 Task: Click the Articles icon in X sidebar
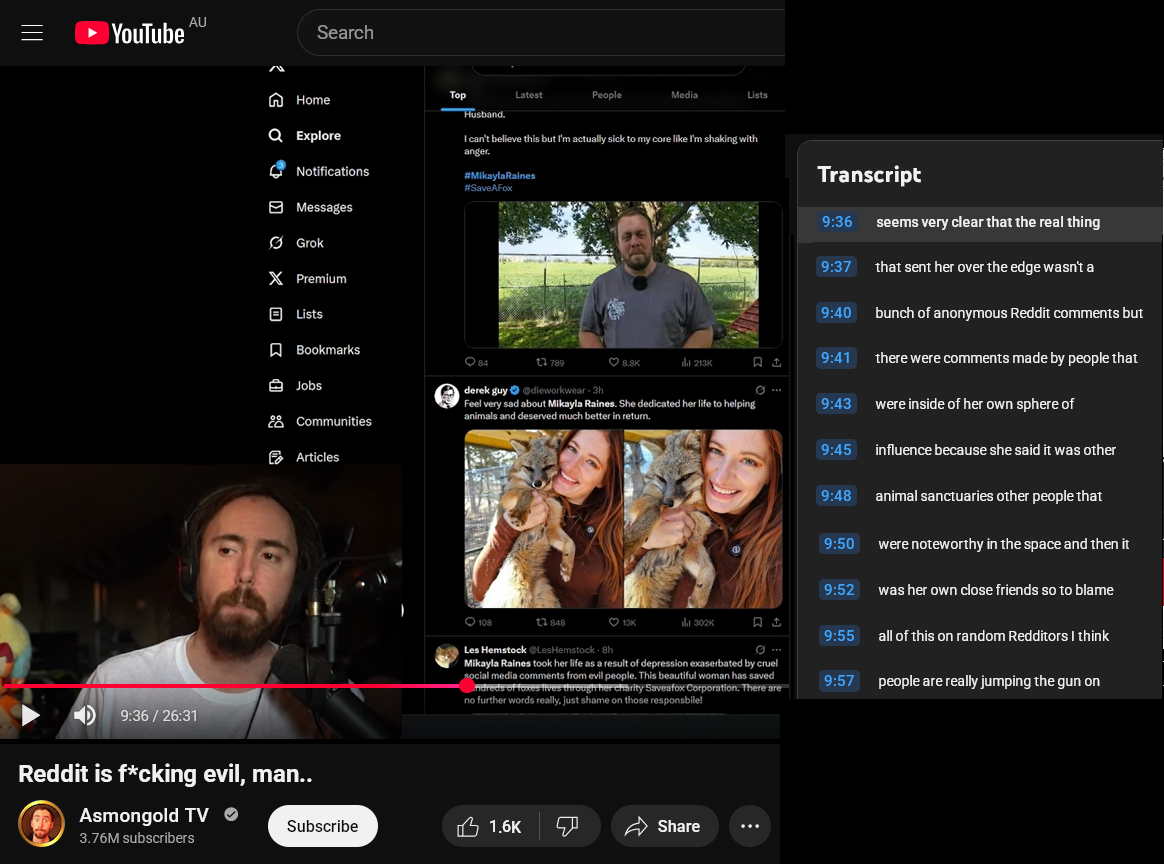(276, 457)
